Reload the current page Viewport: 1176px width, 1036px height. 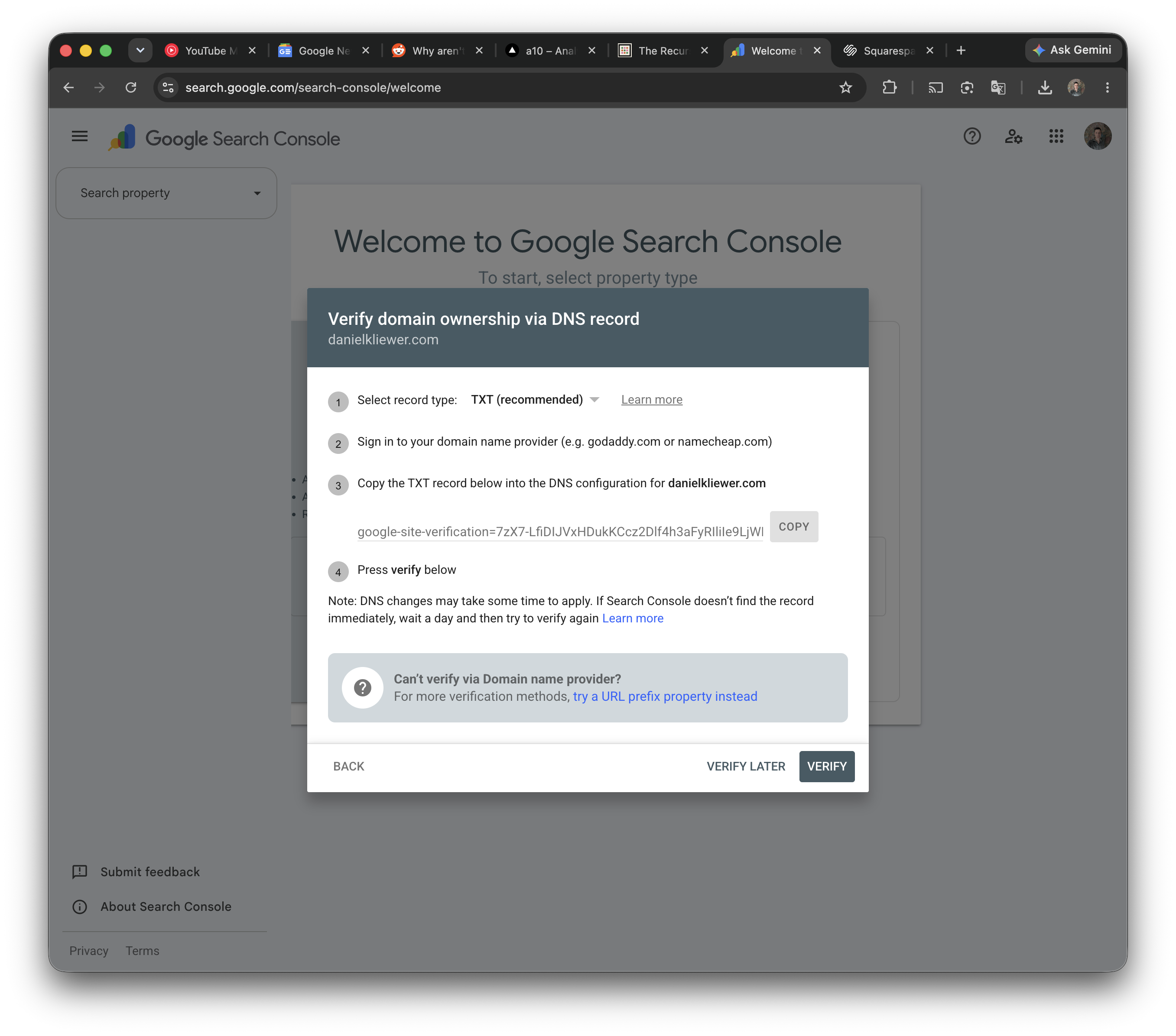coord(131,87)
